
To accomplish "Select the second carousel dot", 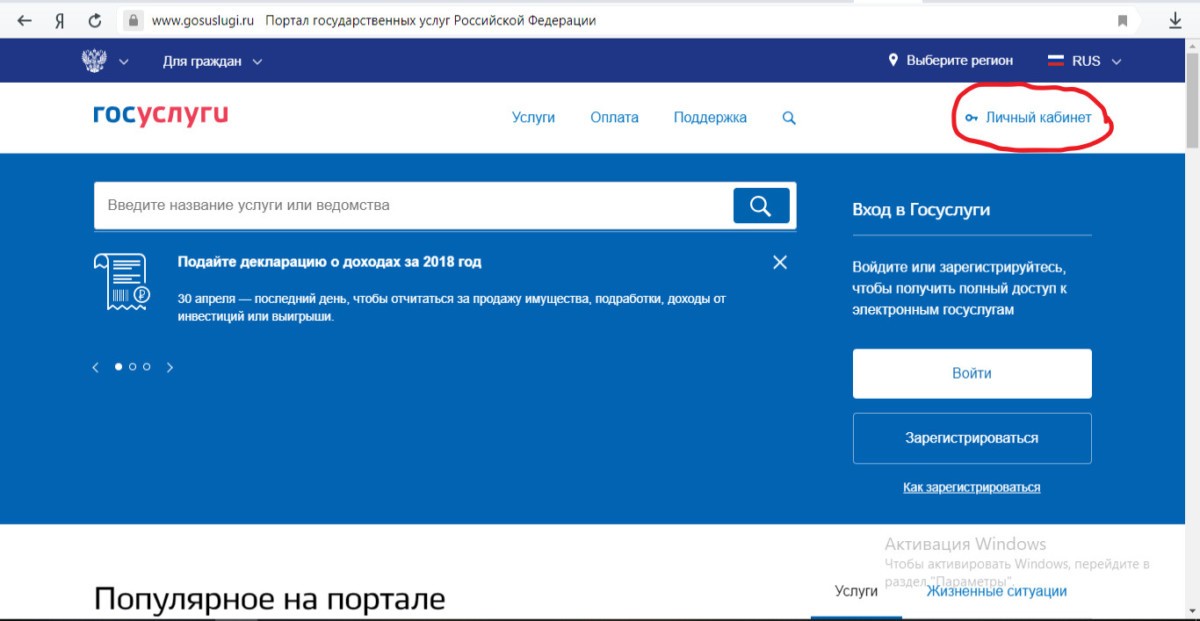I will coord(133,367).
